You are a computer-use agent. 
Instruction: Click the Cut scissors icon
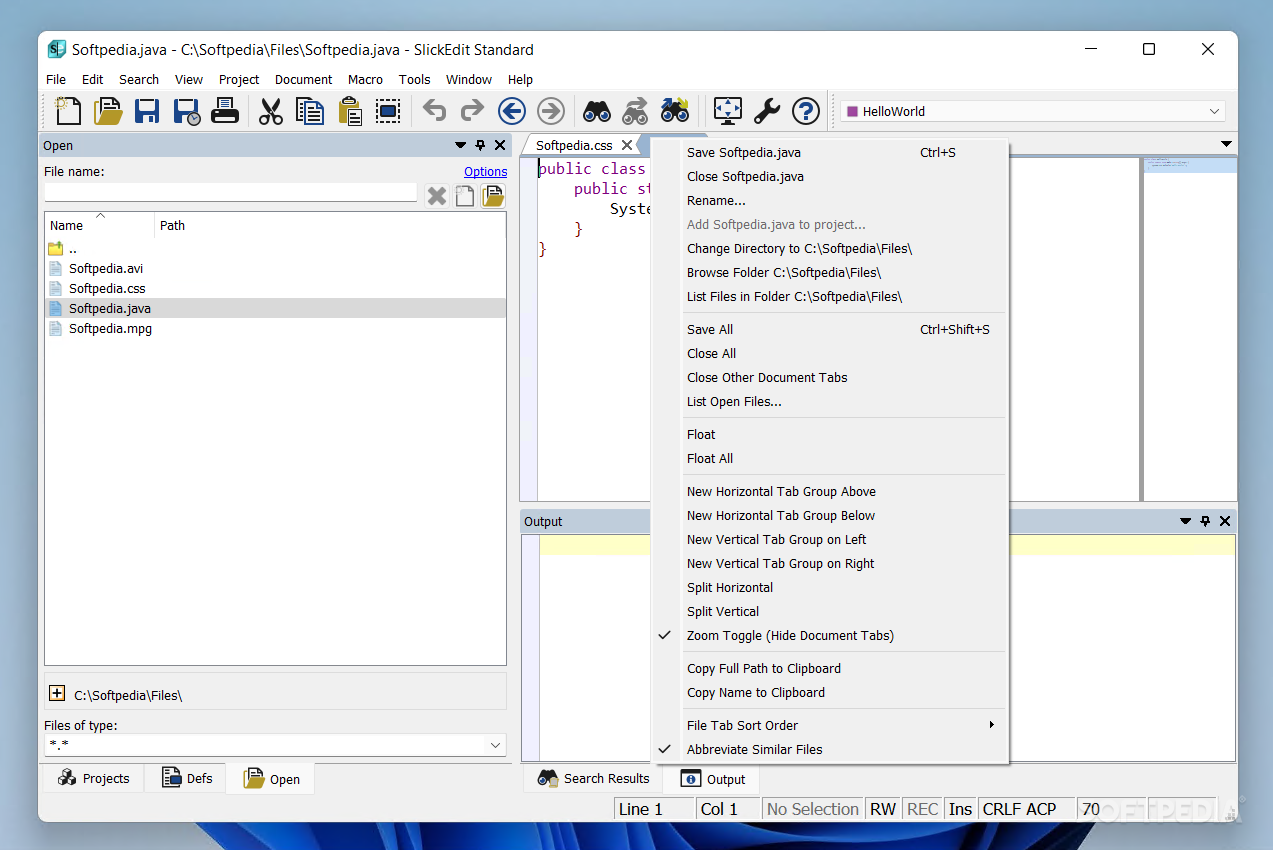(271, 110)
